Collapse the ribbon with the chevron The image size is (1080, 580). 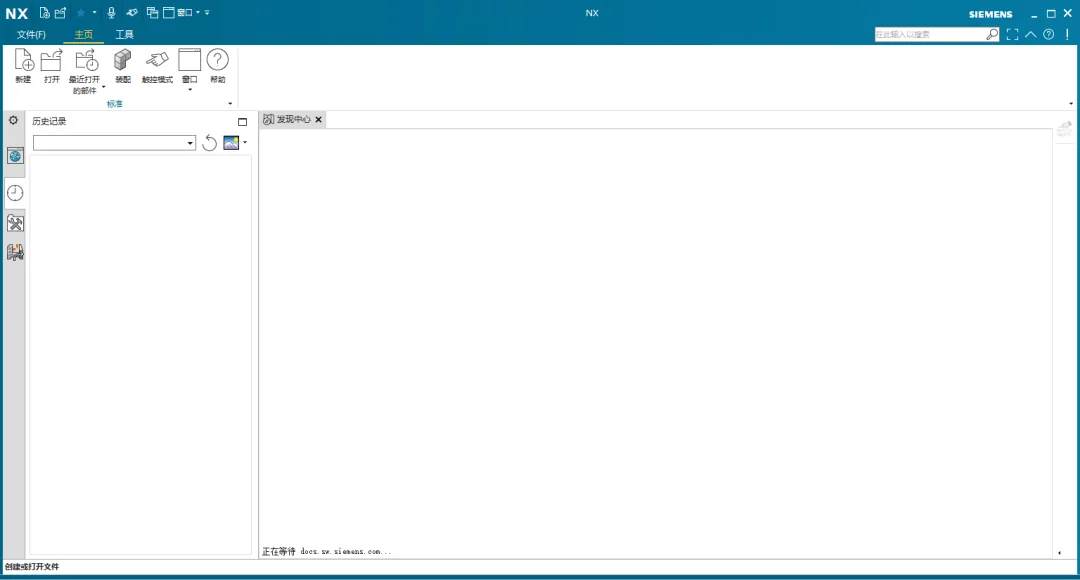pyautogui.click(x=1030, y=34)
